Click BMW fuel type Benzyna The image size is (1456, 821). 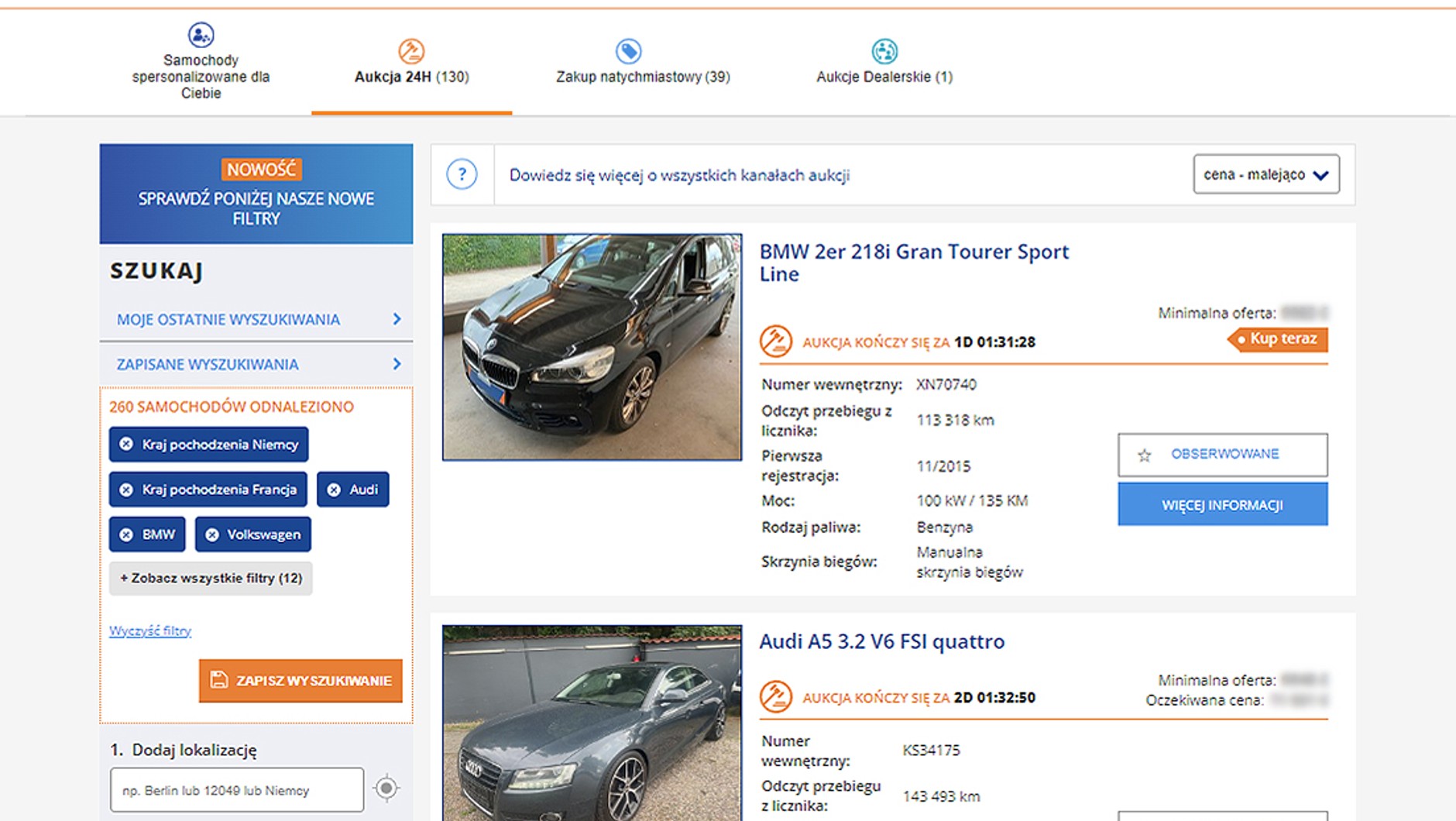pos(944,527)
